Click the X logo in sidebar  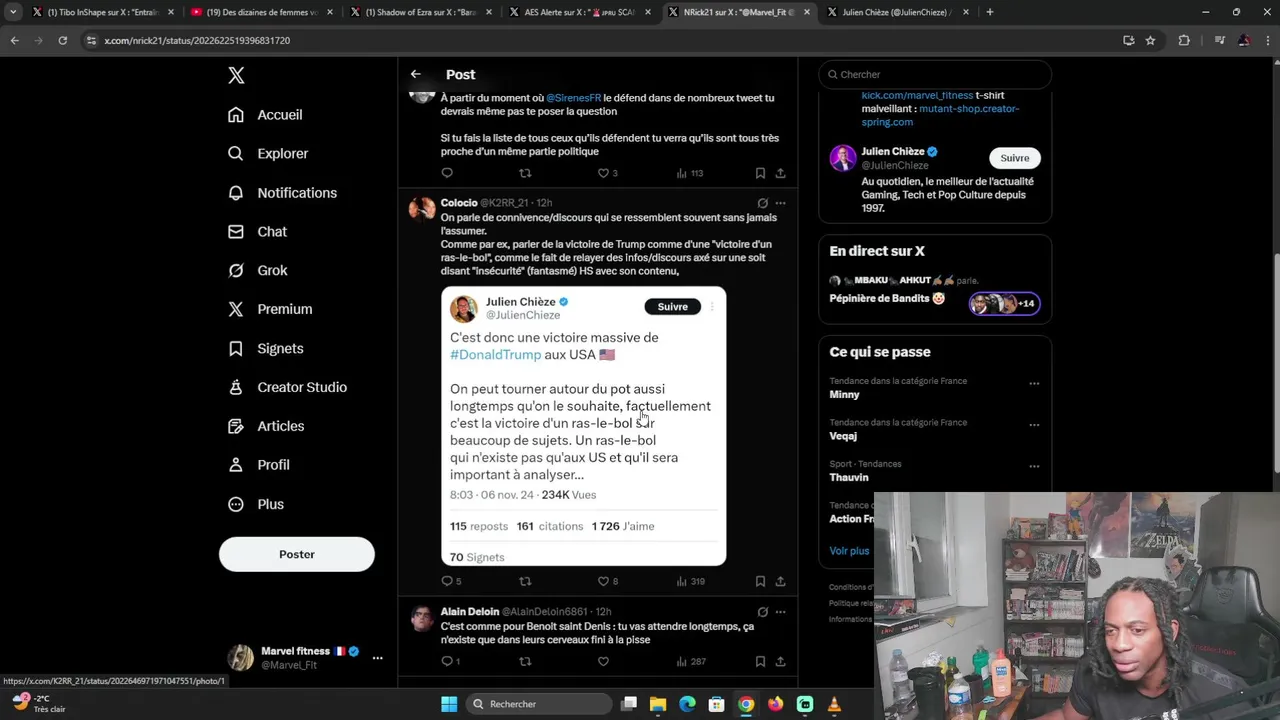click(x=236, y=76)
